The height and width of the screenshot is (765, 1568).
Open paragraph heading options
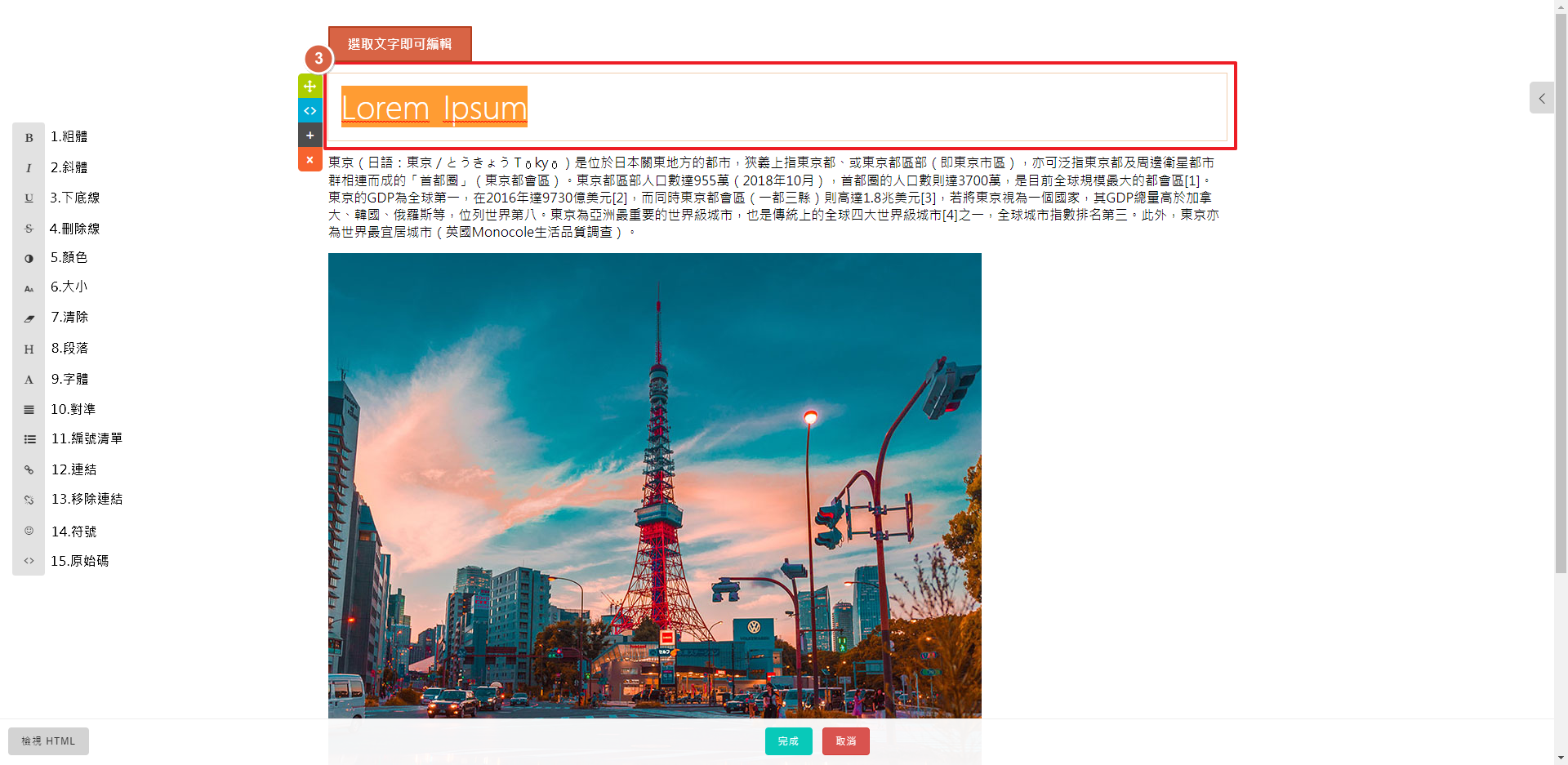(29, 349)
